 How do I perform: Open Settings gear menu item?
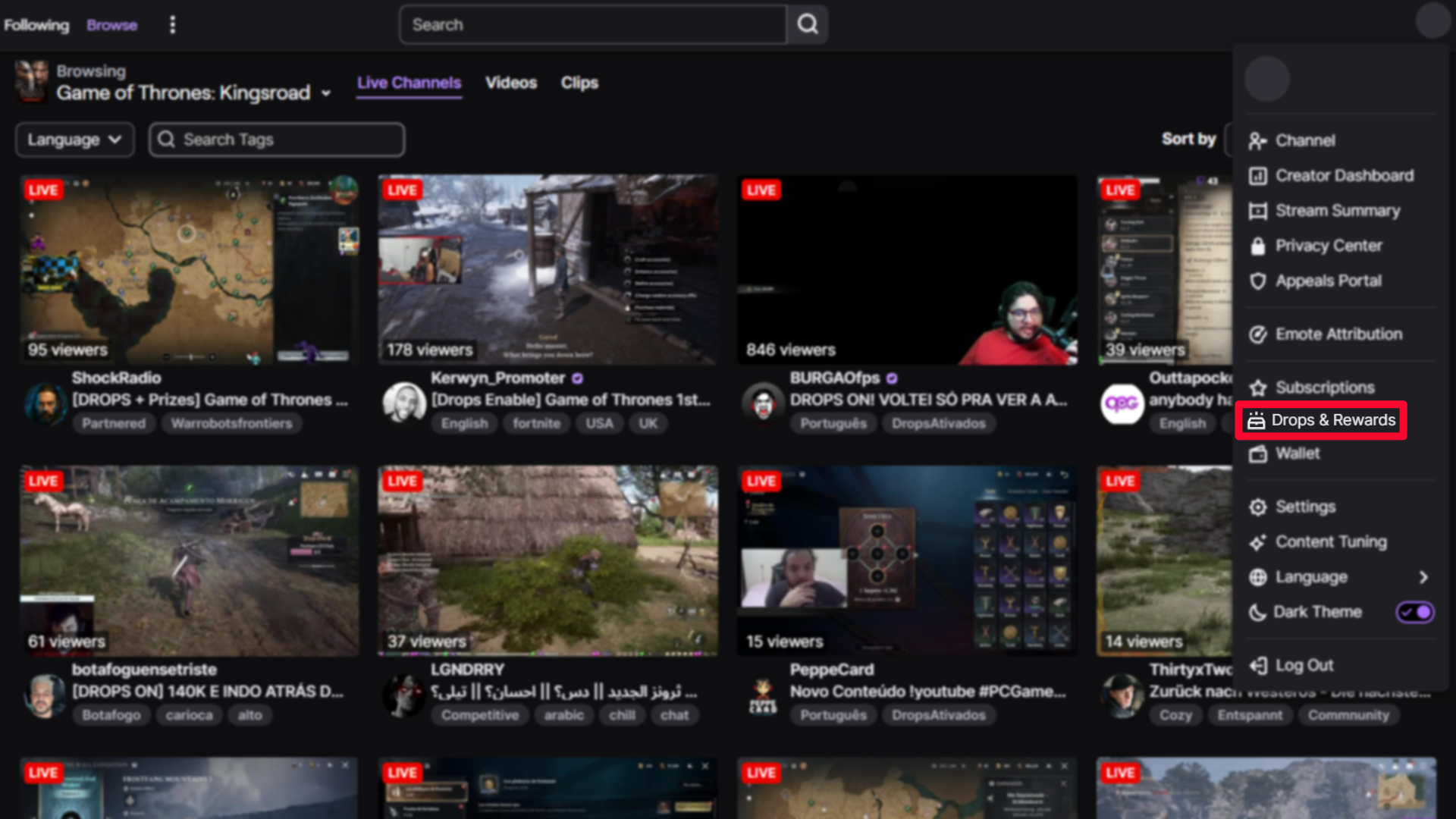(1304, 507)
